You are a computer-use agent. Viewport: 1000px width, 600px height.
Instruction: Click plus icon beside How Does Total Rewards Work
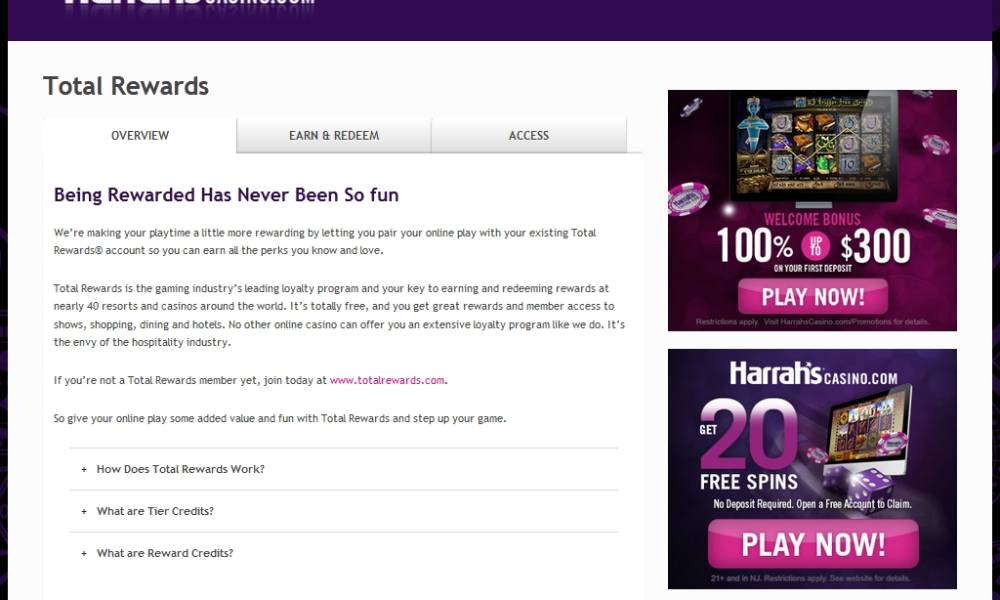click(84, 469)
